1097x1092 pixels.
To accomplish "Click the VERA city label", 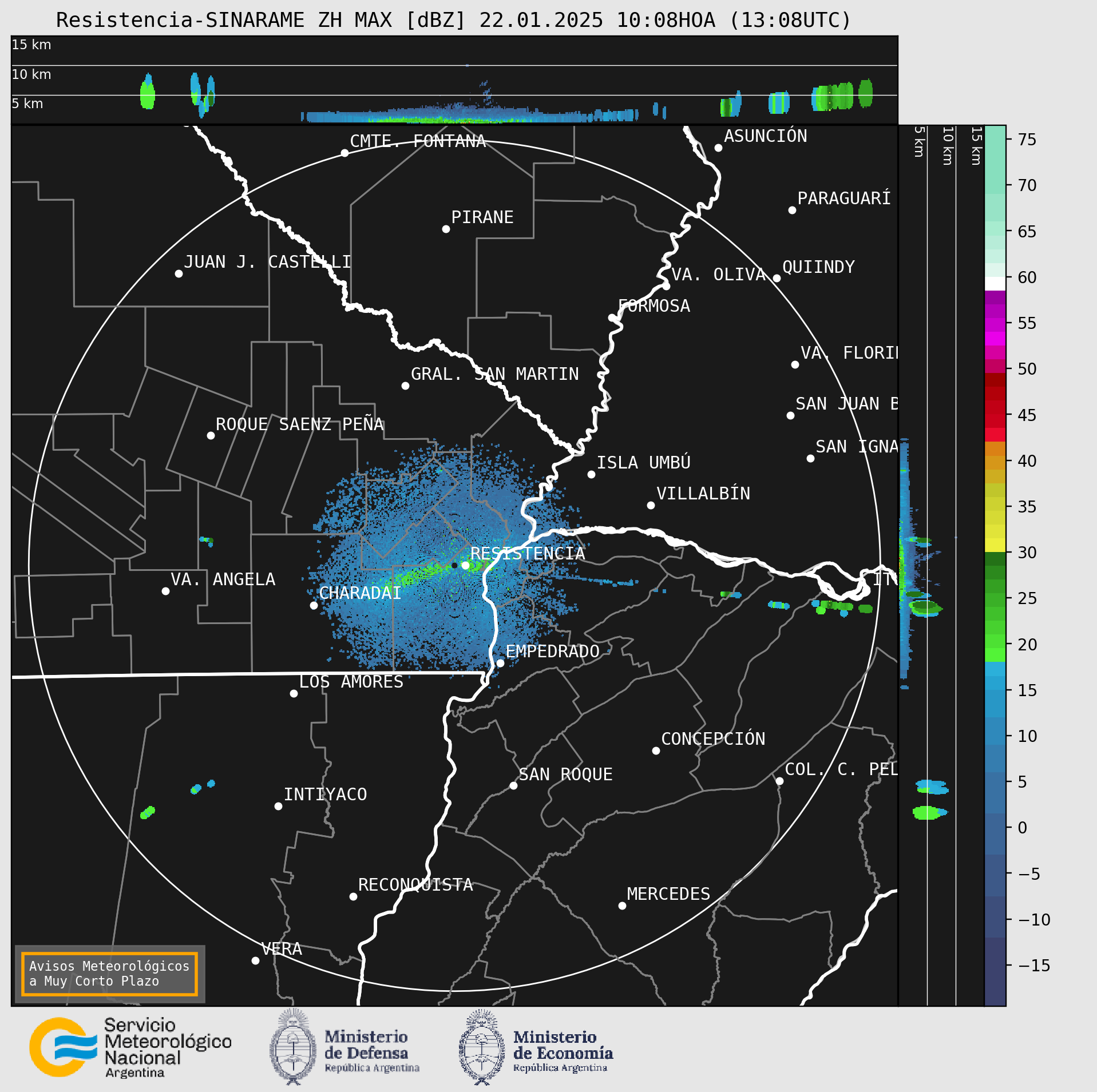I will 282,949.
